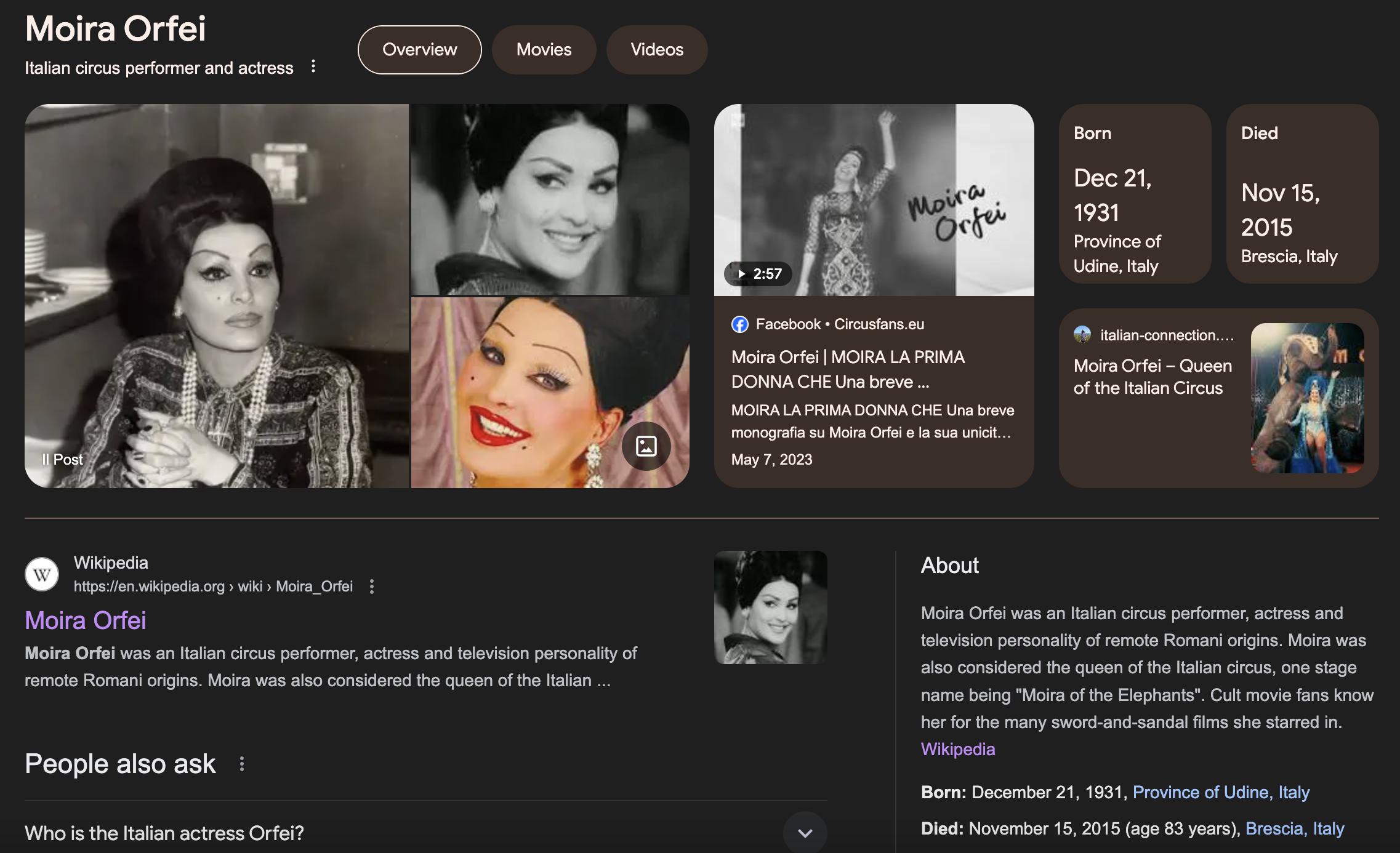Open the Il Post black-and-white photo
Image resolution: width=1400 pixels, height=853 pixels.
(x=216, y=295)
